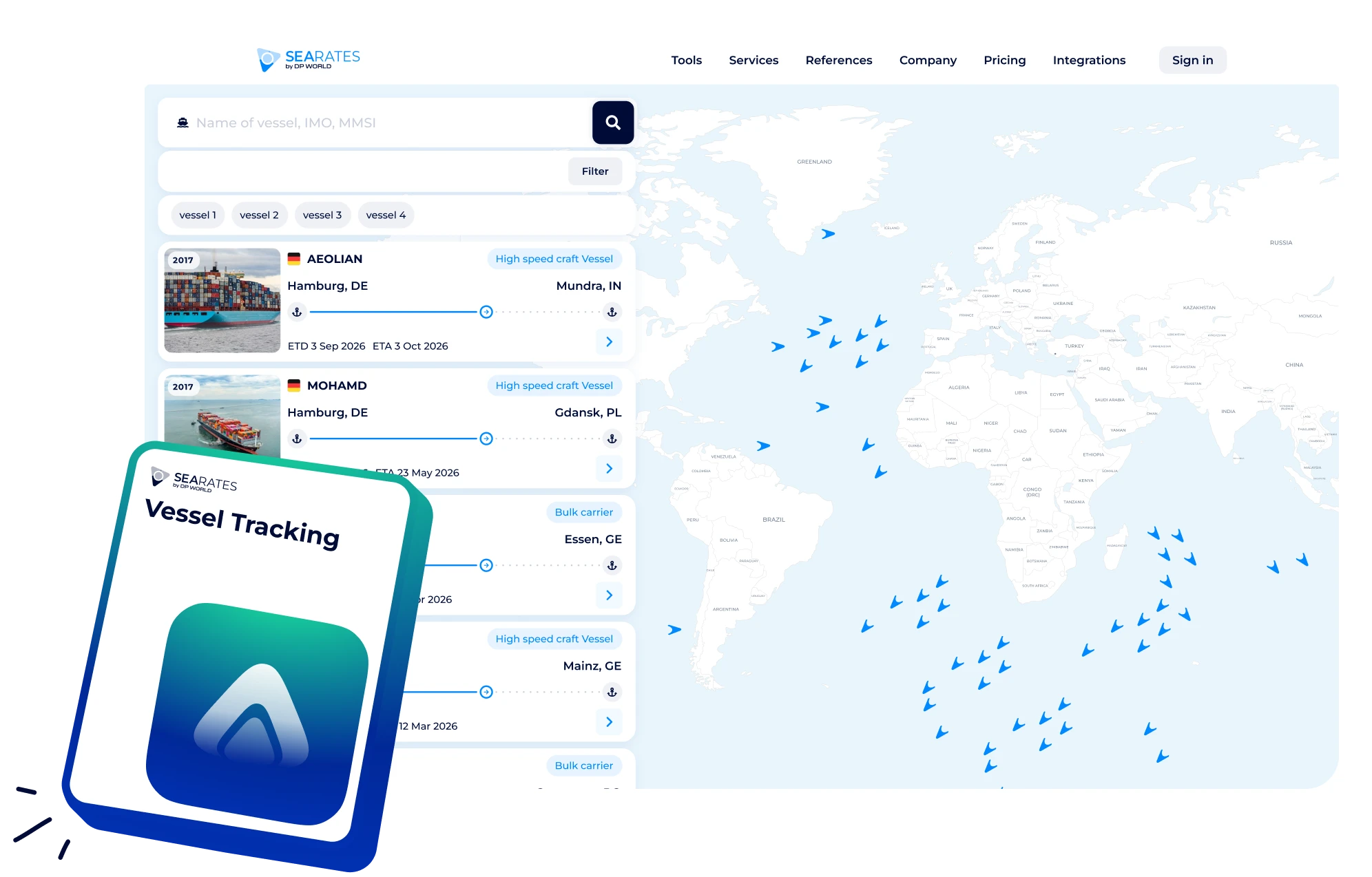Open the AEOLIAN container ship thumbnail
The image size is (1372, 877).
222,301
